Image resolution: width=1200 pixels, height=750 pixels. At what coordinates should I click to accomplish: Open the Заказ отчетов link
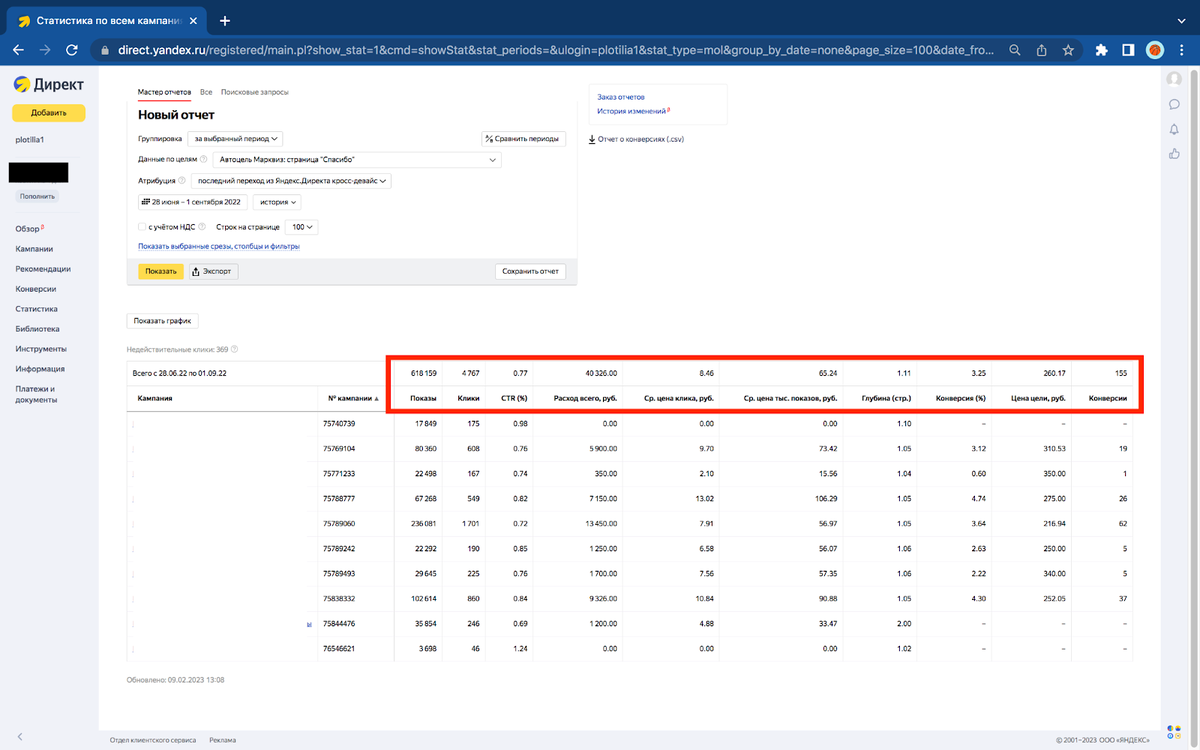[621, 97]
